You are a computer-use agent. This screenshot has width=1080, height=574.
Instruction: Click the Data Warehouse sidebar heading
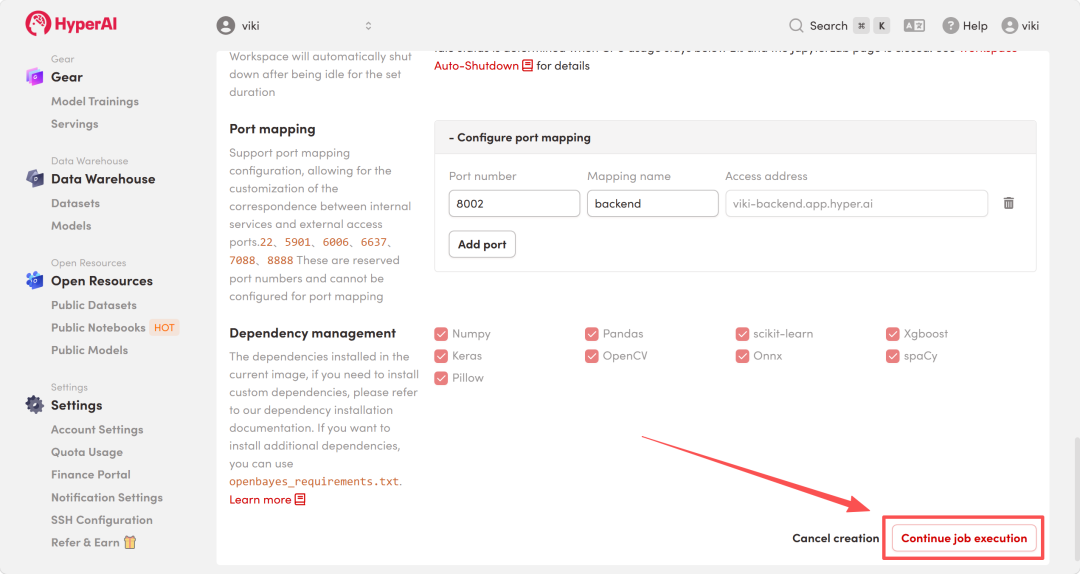point(103,179)
